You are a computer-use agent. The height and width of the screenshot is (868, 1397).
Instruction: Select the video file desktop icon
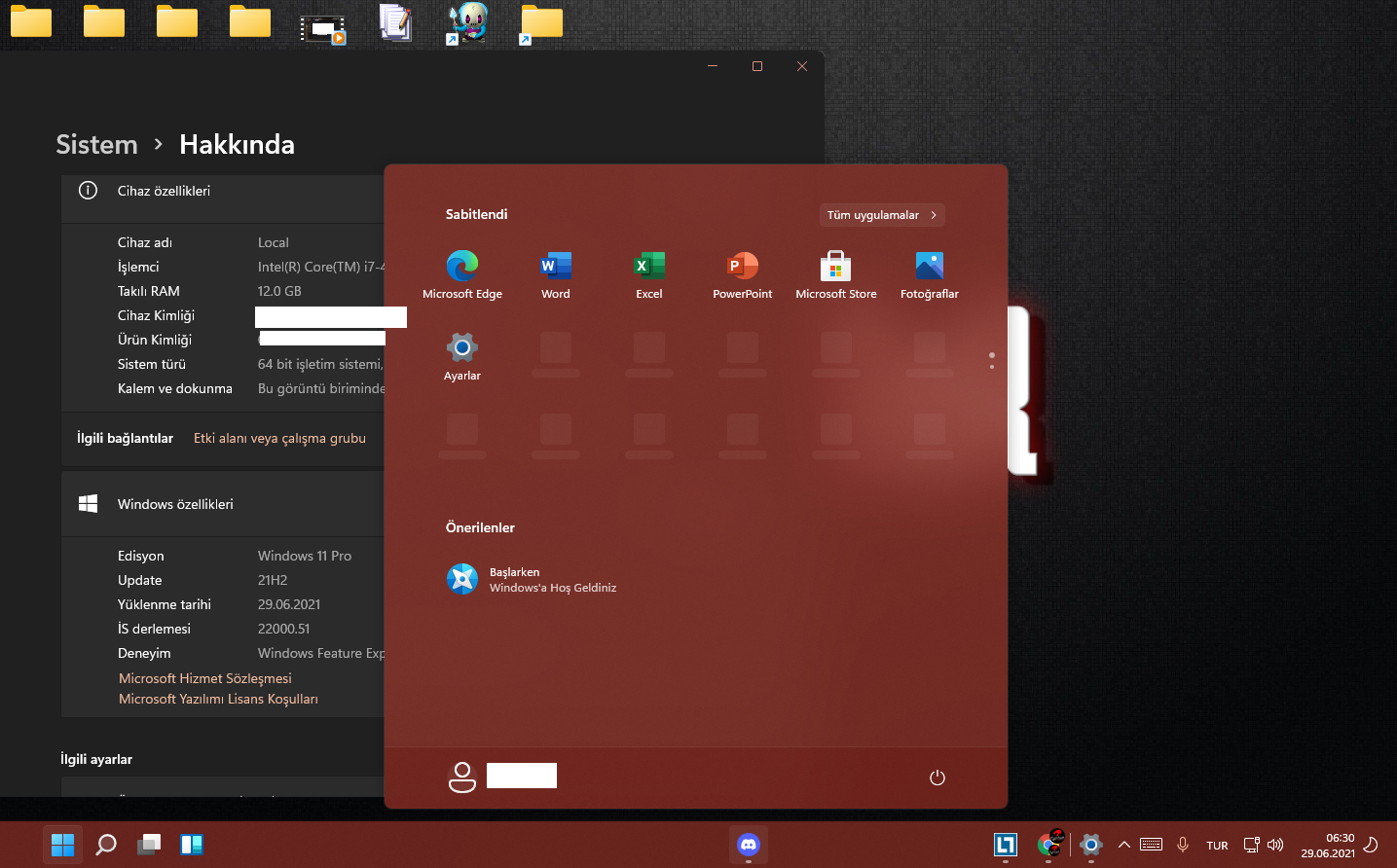tap(323, 29)
